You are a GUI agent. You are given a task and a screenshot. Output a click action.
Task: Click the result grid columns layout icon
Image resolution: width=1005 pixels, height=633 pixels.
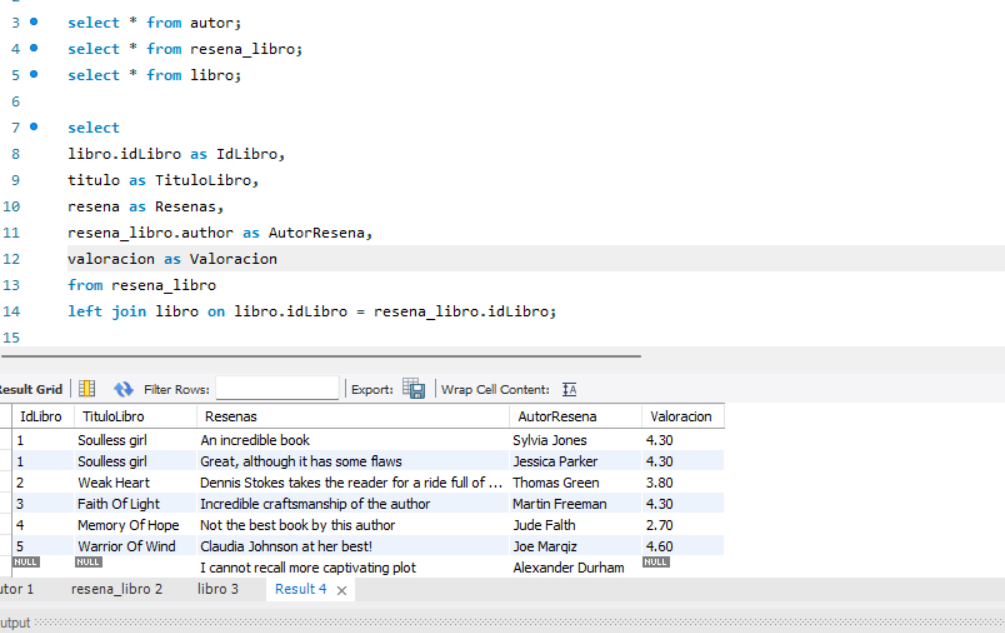(x=87, y=389)
